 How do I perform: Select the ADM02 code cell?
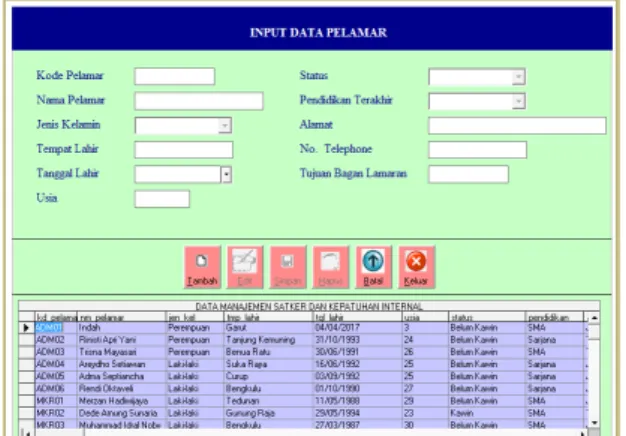pyautogui.click(x=55, y=340)
